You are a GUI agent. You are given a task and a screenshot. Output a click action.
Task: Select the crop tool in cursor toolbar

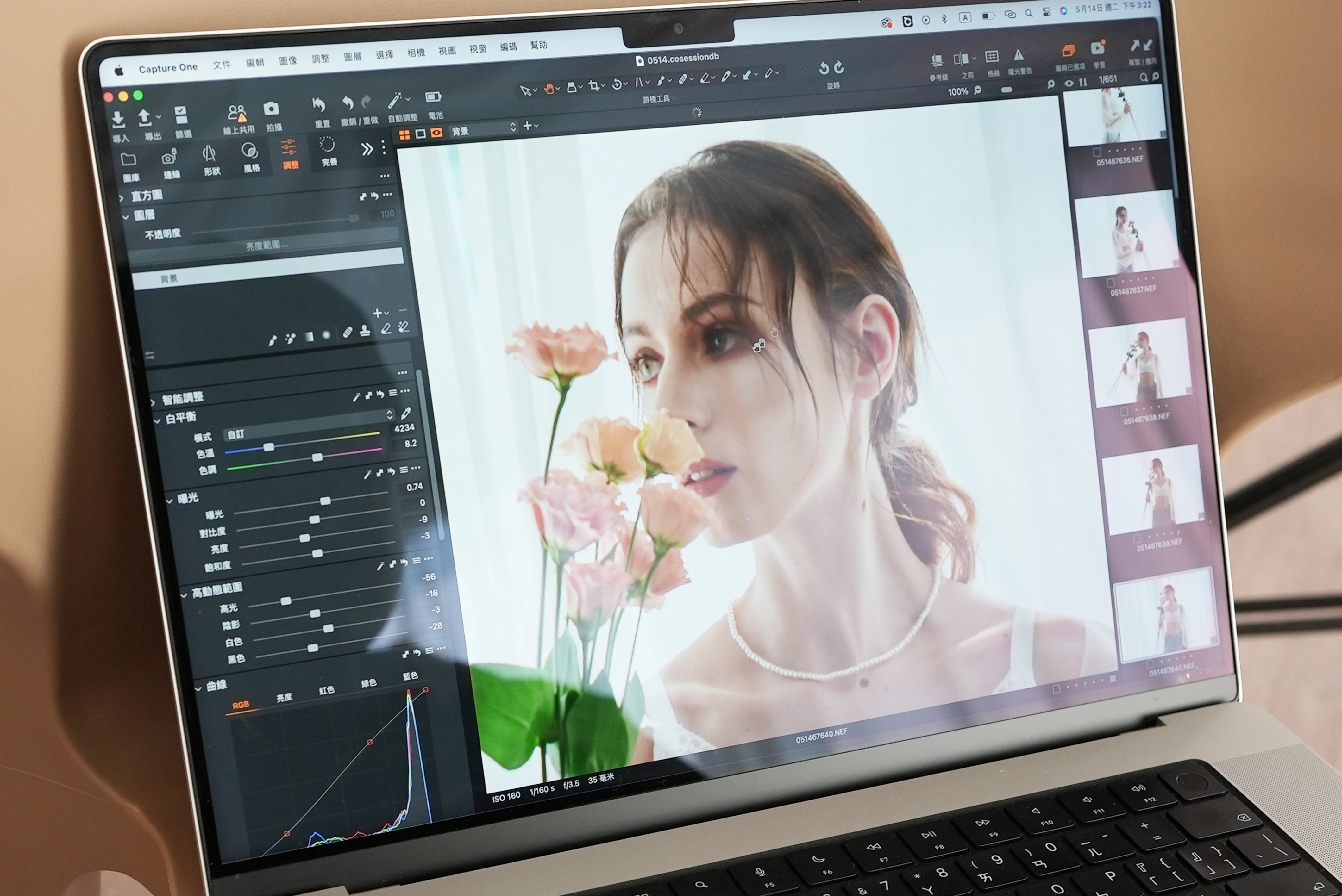point(594,86)
